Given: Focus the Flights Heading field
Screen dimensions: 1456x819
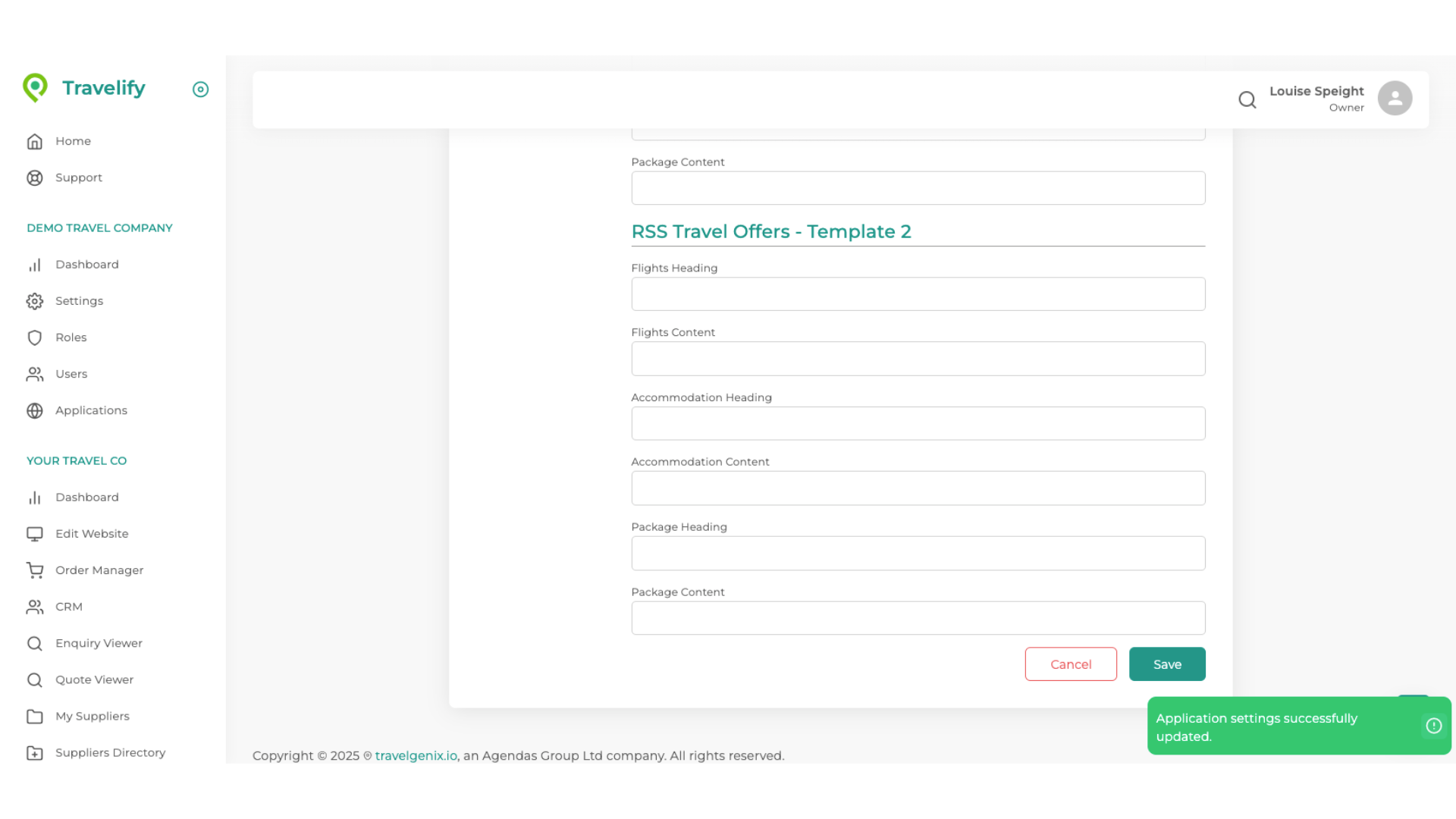Looking at the screenshot, I should [918, 294].
